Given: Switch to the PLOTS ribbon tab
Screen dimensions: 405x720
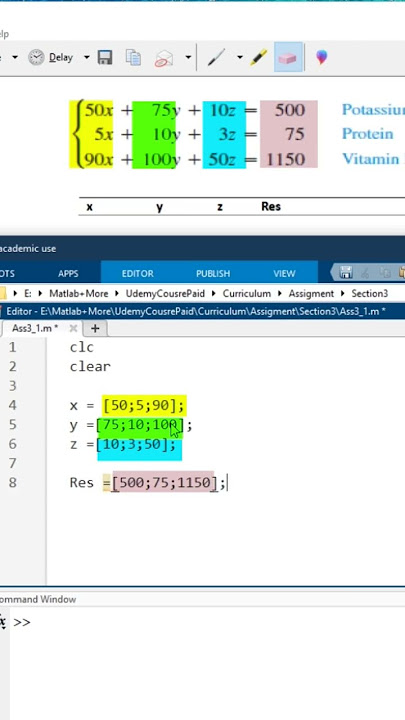Looking at the screenshot, I should click(x=7, y=274).
